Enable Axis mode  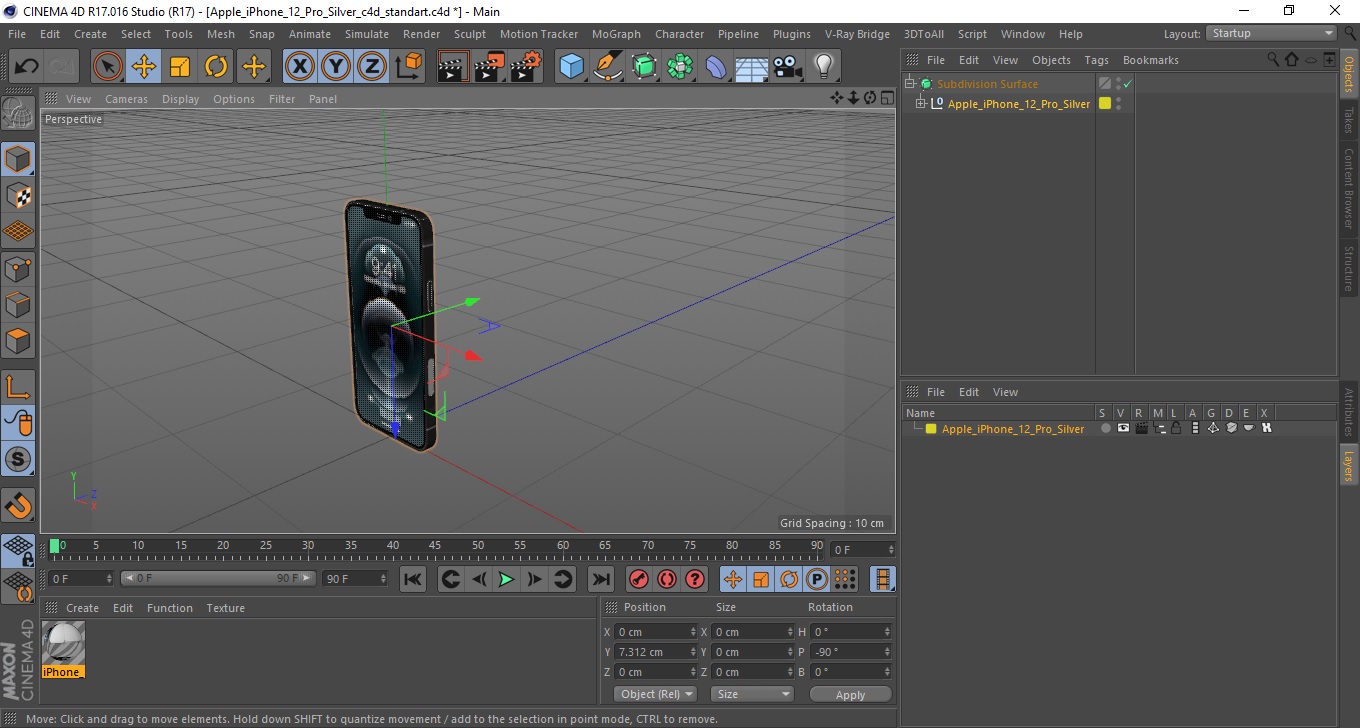19,387
